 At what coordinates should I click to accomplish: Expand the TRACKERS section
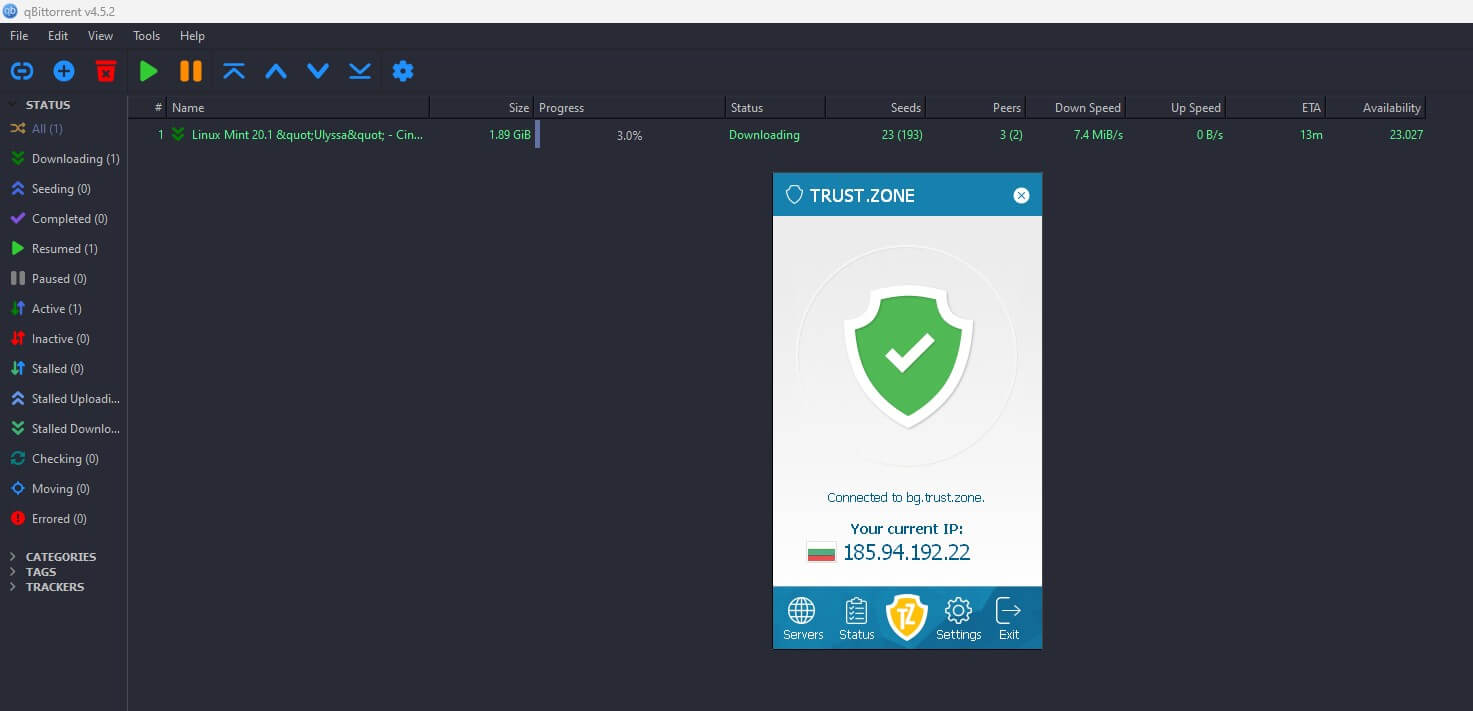13,587
